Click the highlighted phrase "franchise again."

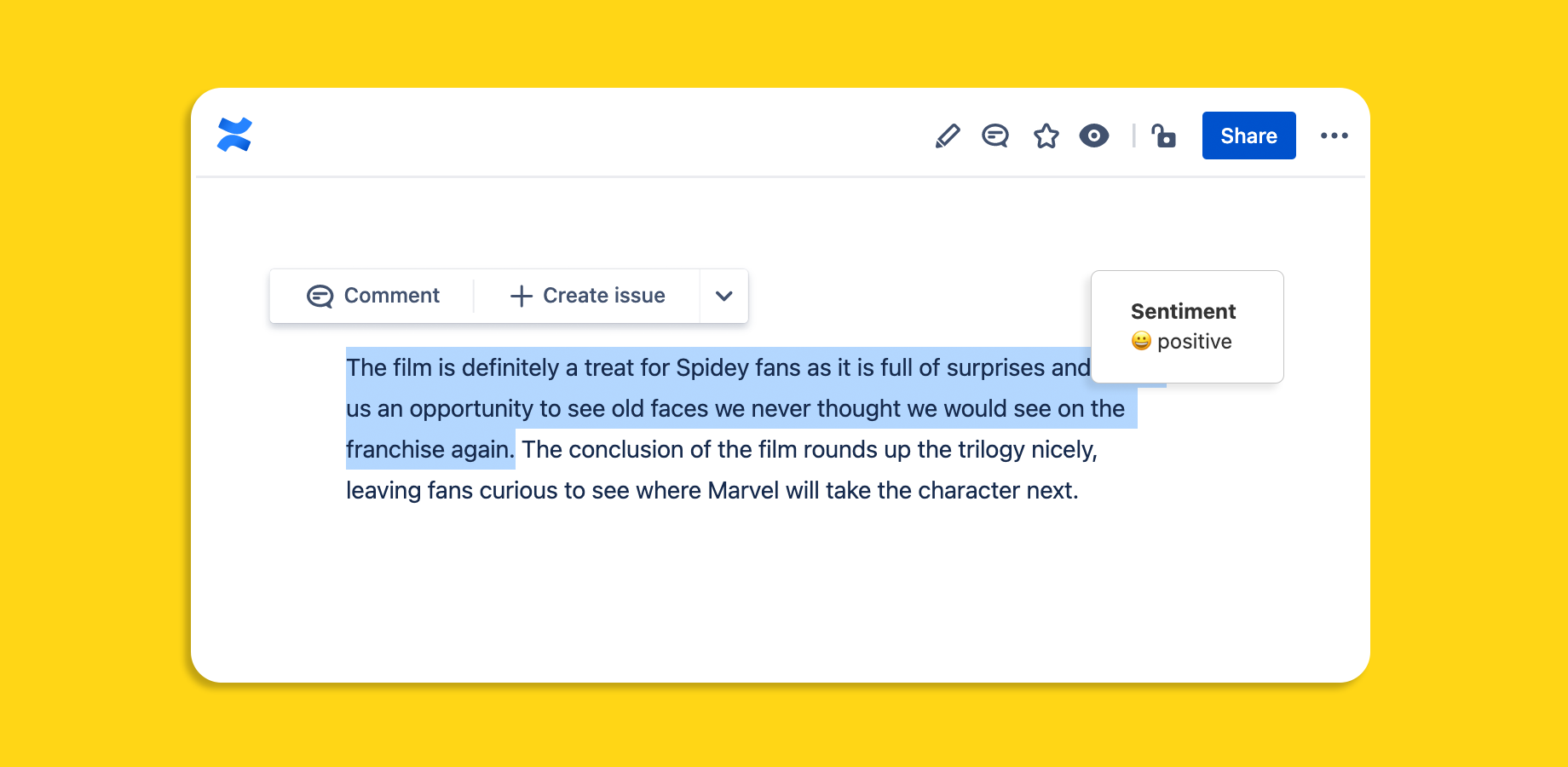[x=430, y=449]
